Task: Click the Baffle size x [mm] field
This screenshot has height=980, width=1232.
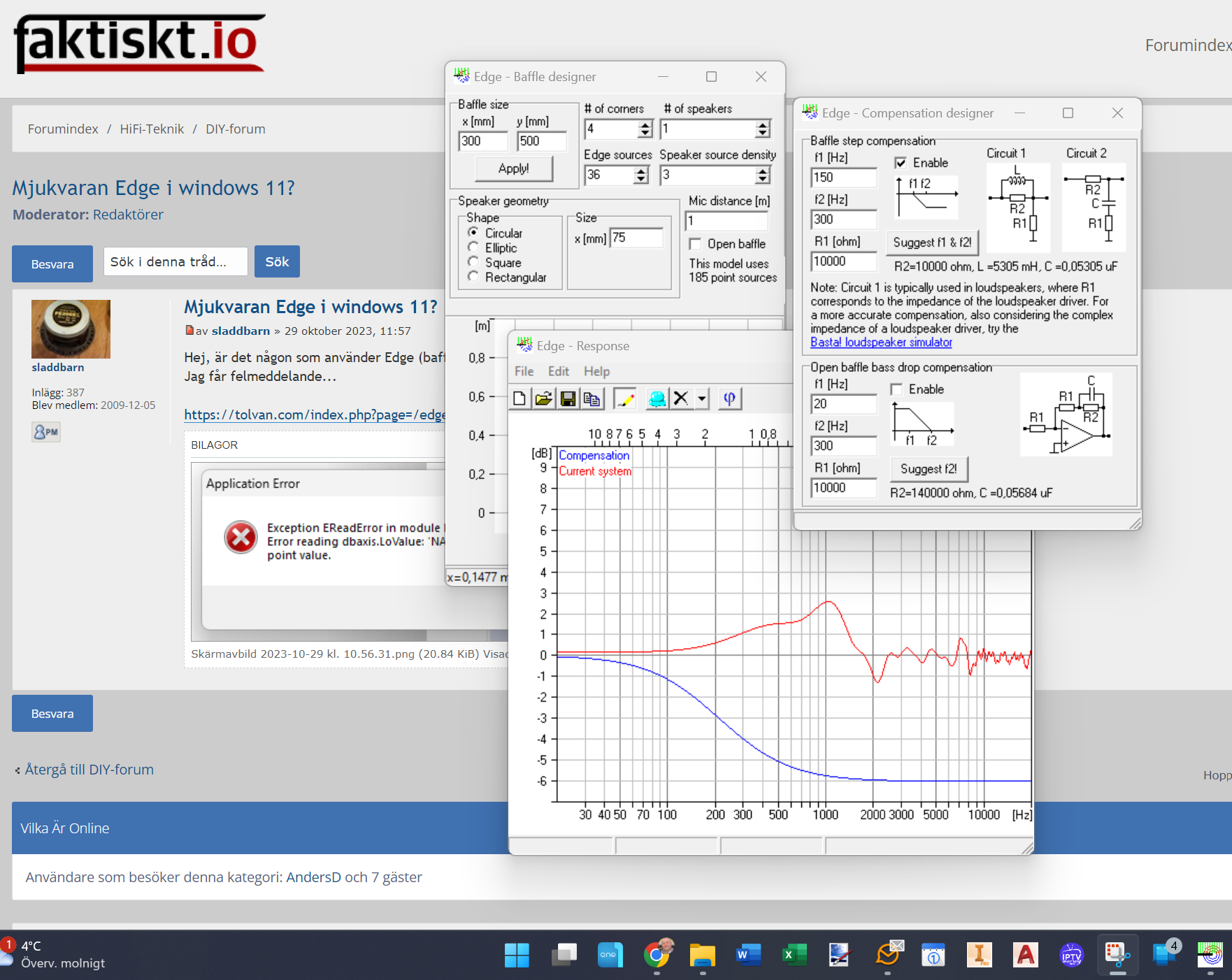Action: pos(483,140)
